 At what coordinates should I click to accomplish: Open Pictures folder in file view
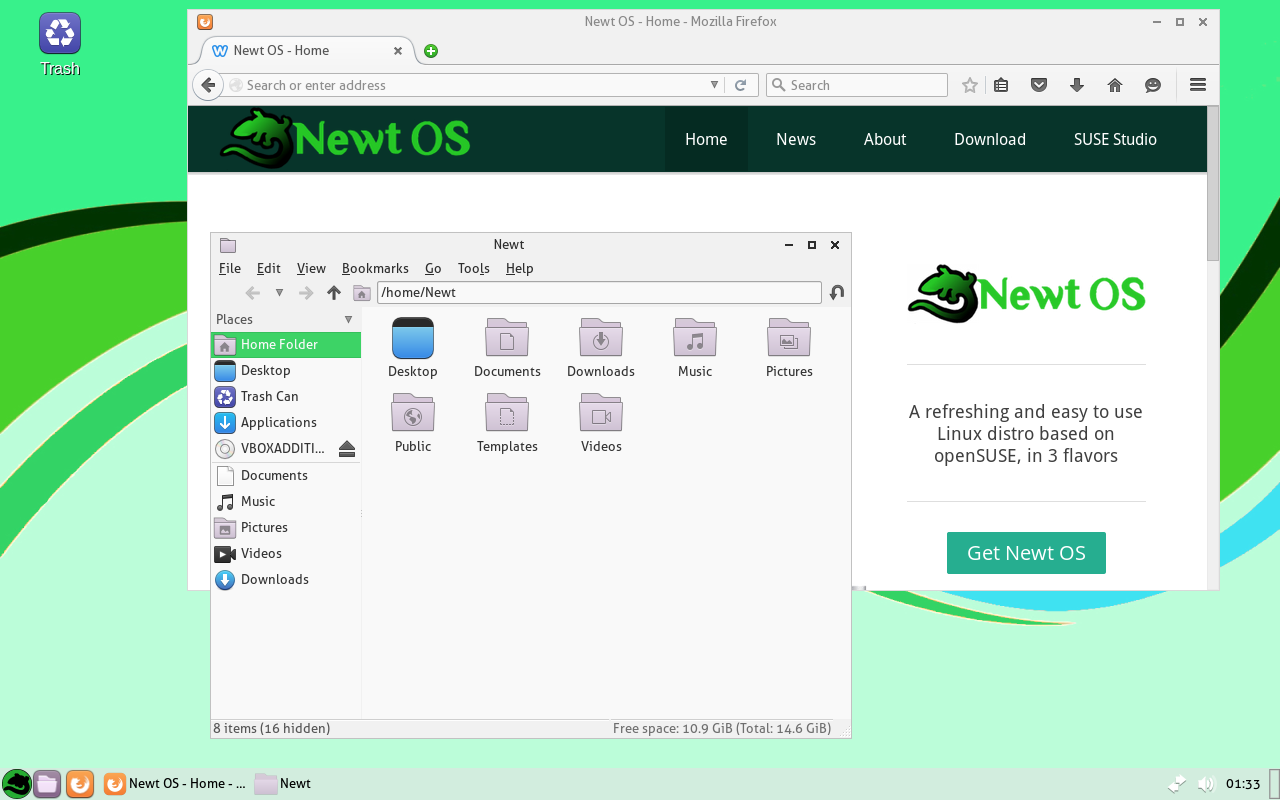(789, 338)
